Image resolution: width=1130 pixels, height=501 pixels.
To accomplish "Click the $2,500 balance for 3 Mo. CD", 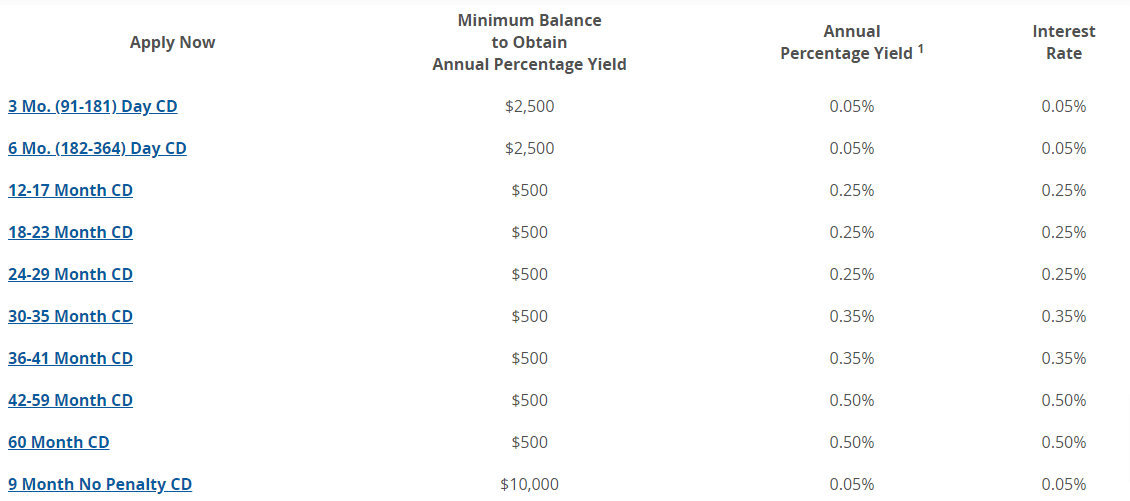I will pos(529,106).
